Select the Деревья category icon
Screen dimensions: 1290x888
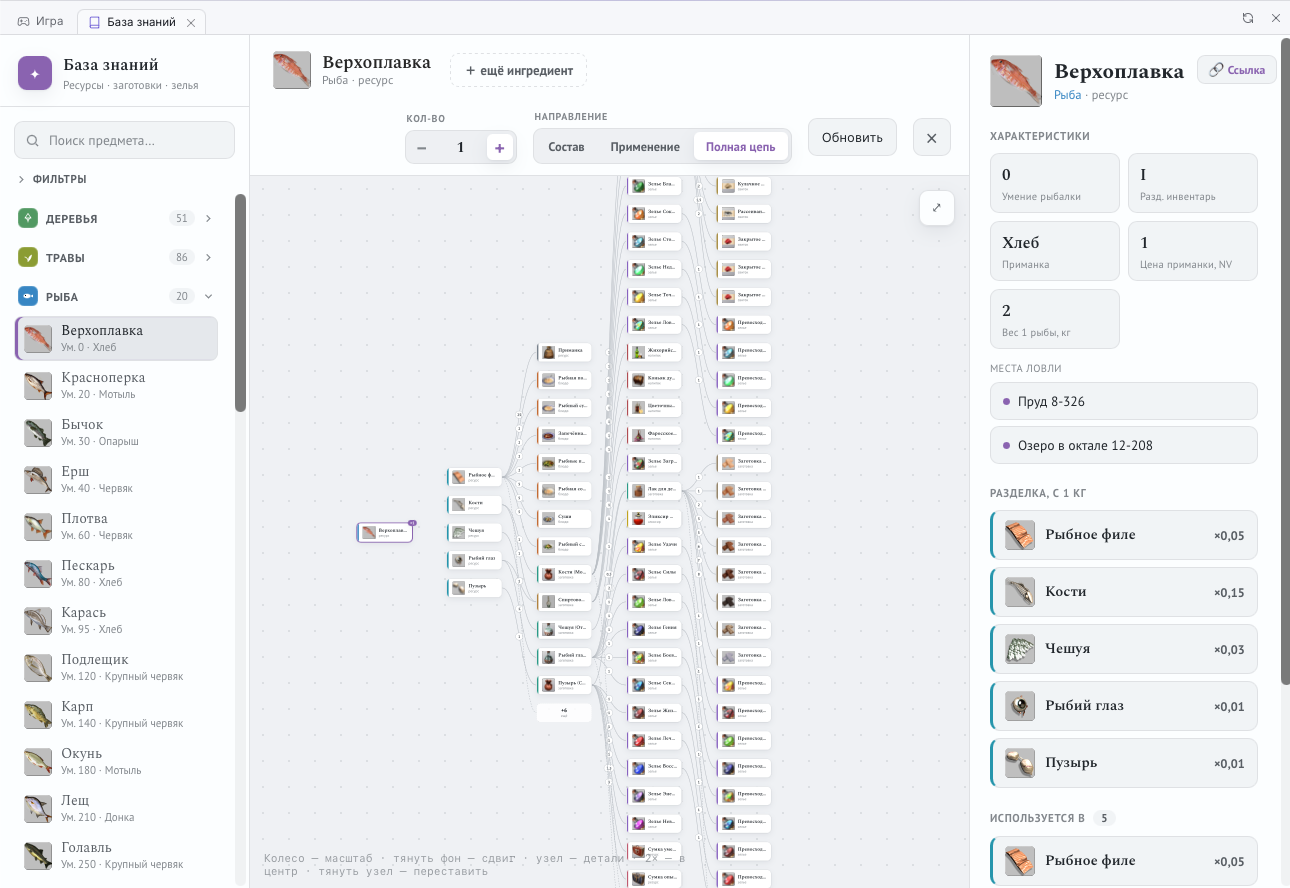tap(28, 218)
